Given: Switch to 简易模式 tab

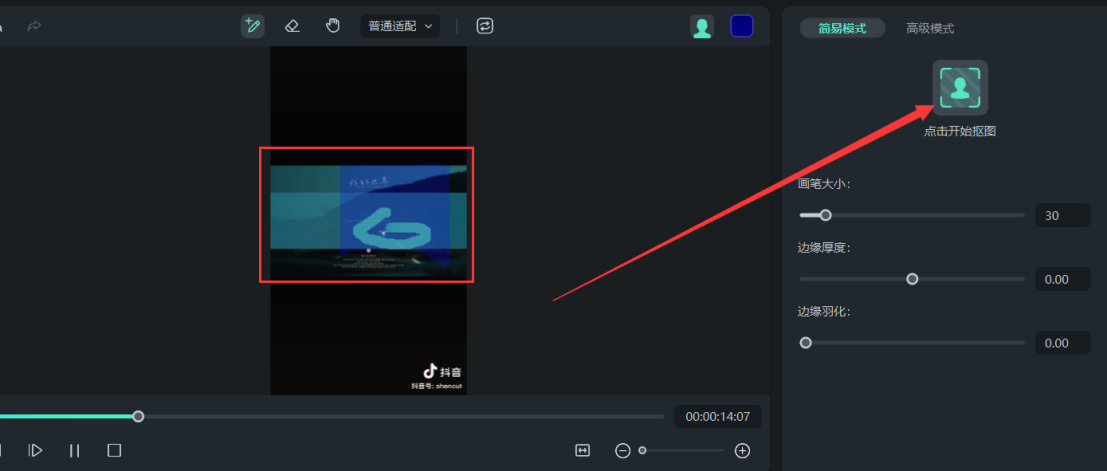Looking at the screenshot, I should (842, 28).
